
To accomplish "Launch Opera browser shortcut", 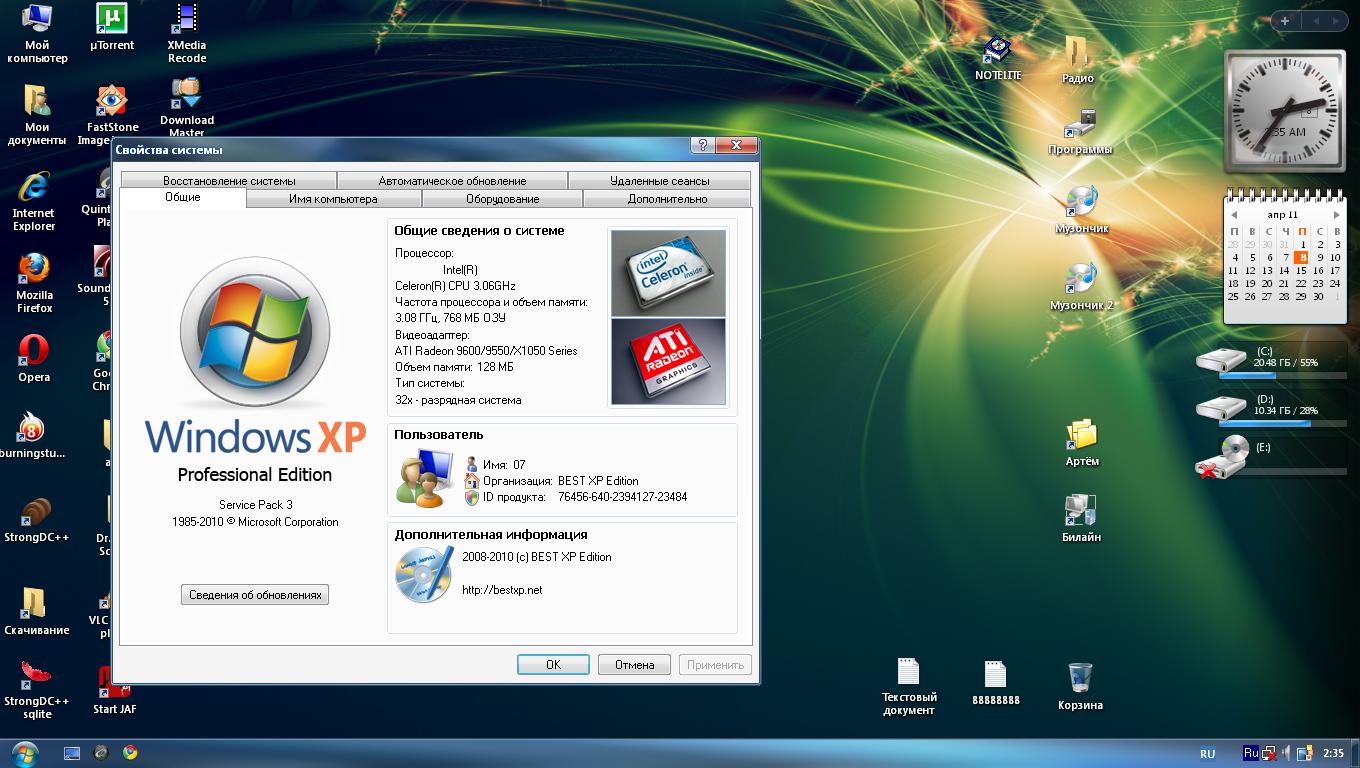I will pyautogui.click(x=34, y=358).
